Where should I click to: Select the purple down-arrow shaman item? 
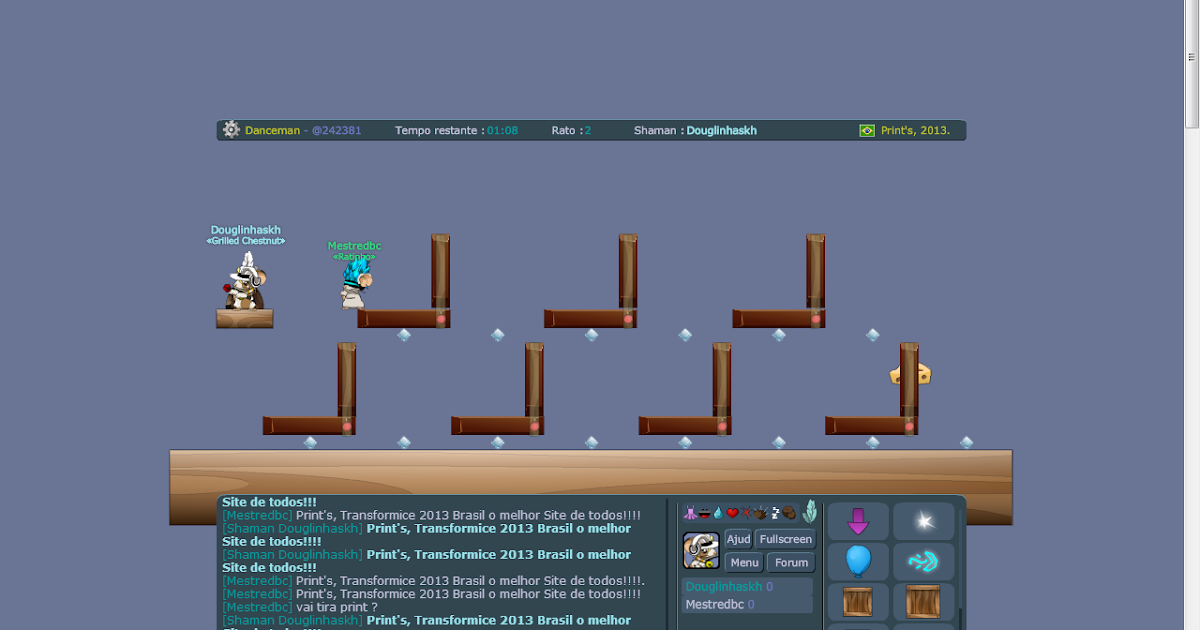click(858, 522)
